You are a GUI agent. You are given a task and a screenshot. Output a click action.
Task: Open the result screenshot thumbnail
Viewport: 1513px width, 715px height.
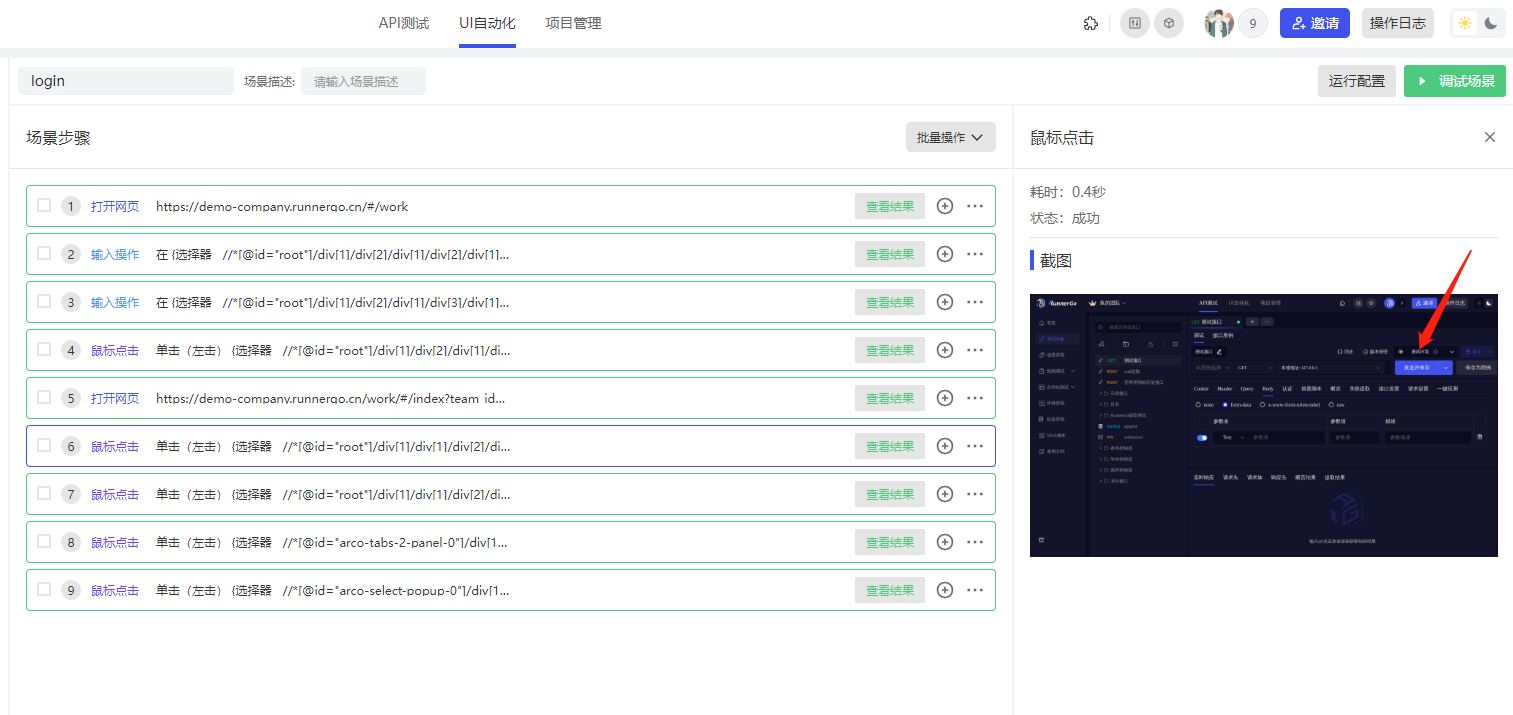pos(1263,425)
